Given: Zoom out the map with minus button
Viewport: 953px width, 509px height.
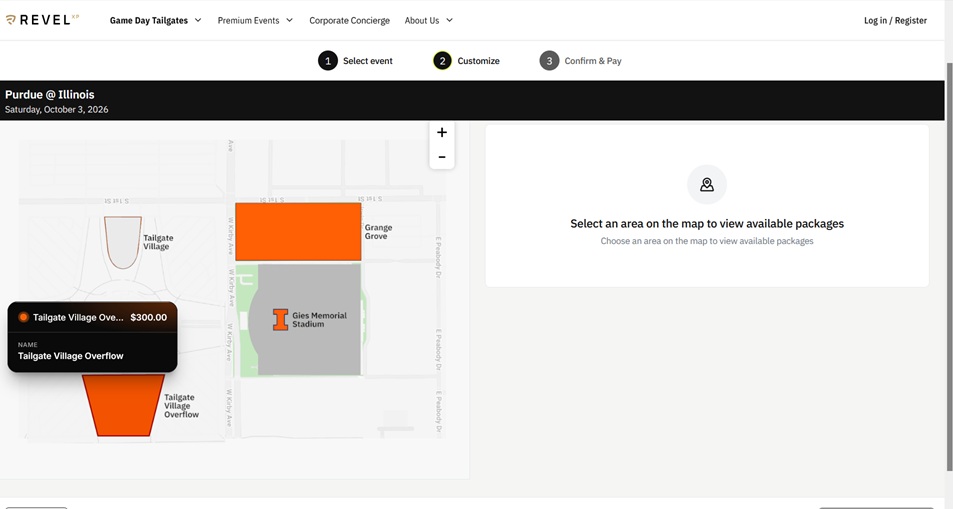Looking at the screenshot, I should pos(442,157).
